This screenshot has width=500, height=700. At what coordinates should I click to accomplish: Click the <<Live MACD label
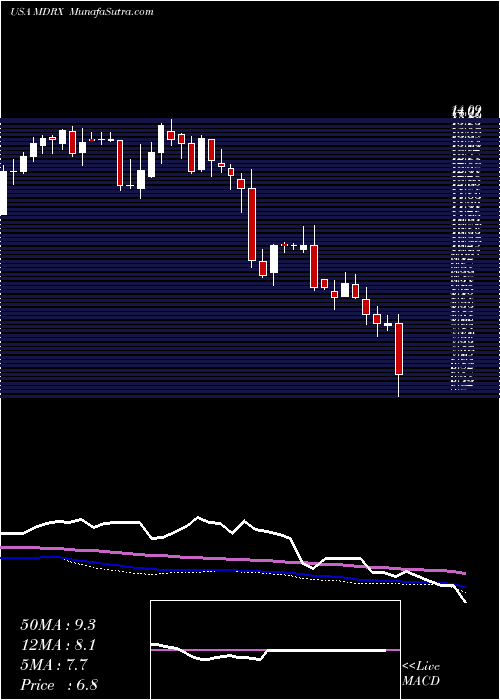[421, 674]
